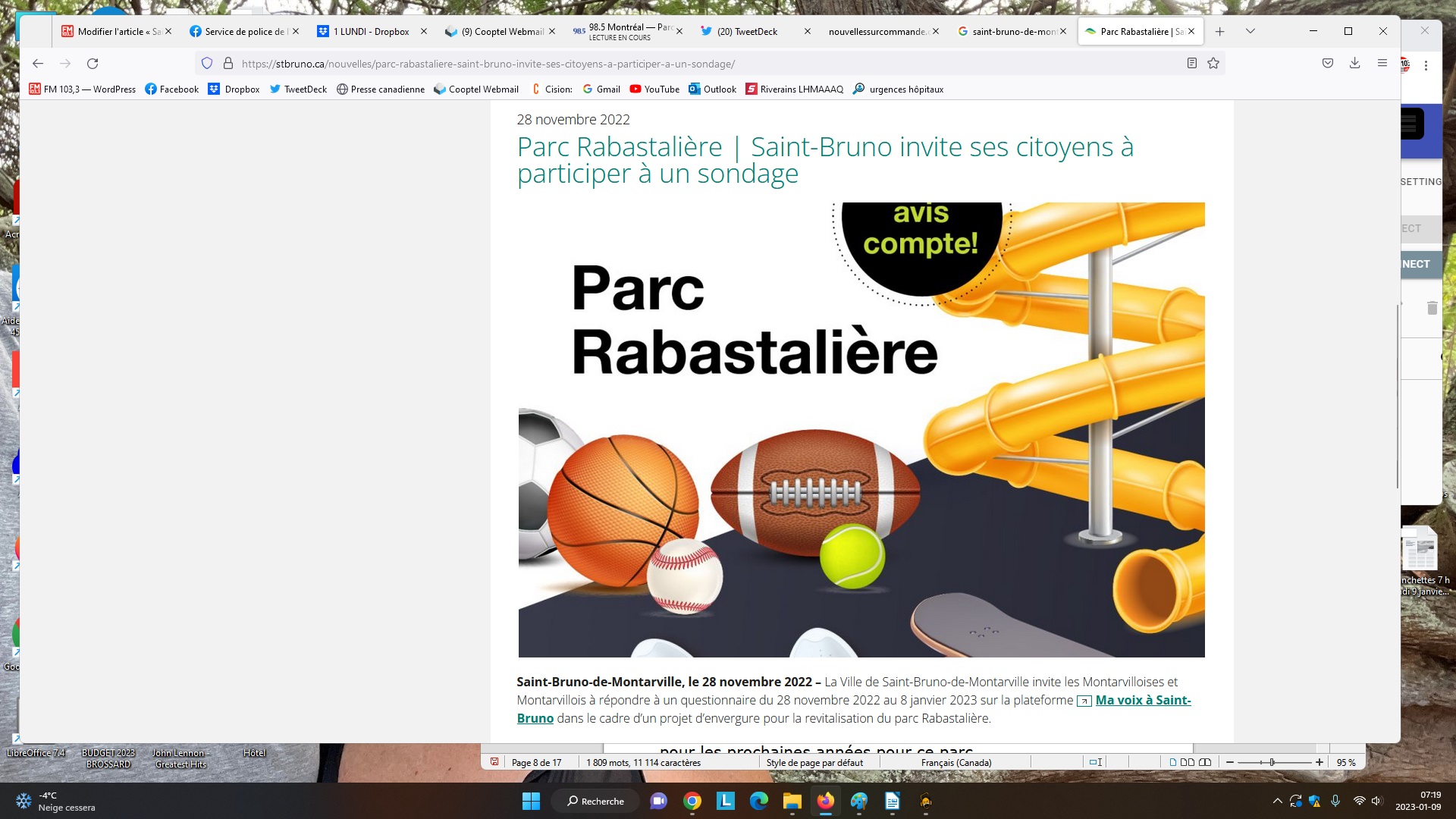Save page to Pocket
This screenshot has width=1456, height=819.
[x=1327, y=64]
